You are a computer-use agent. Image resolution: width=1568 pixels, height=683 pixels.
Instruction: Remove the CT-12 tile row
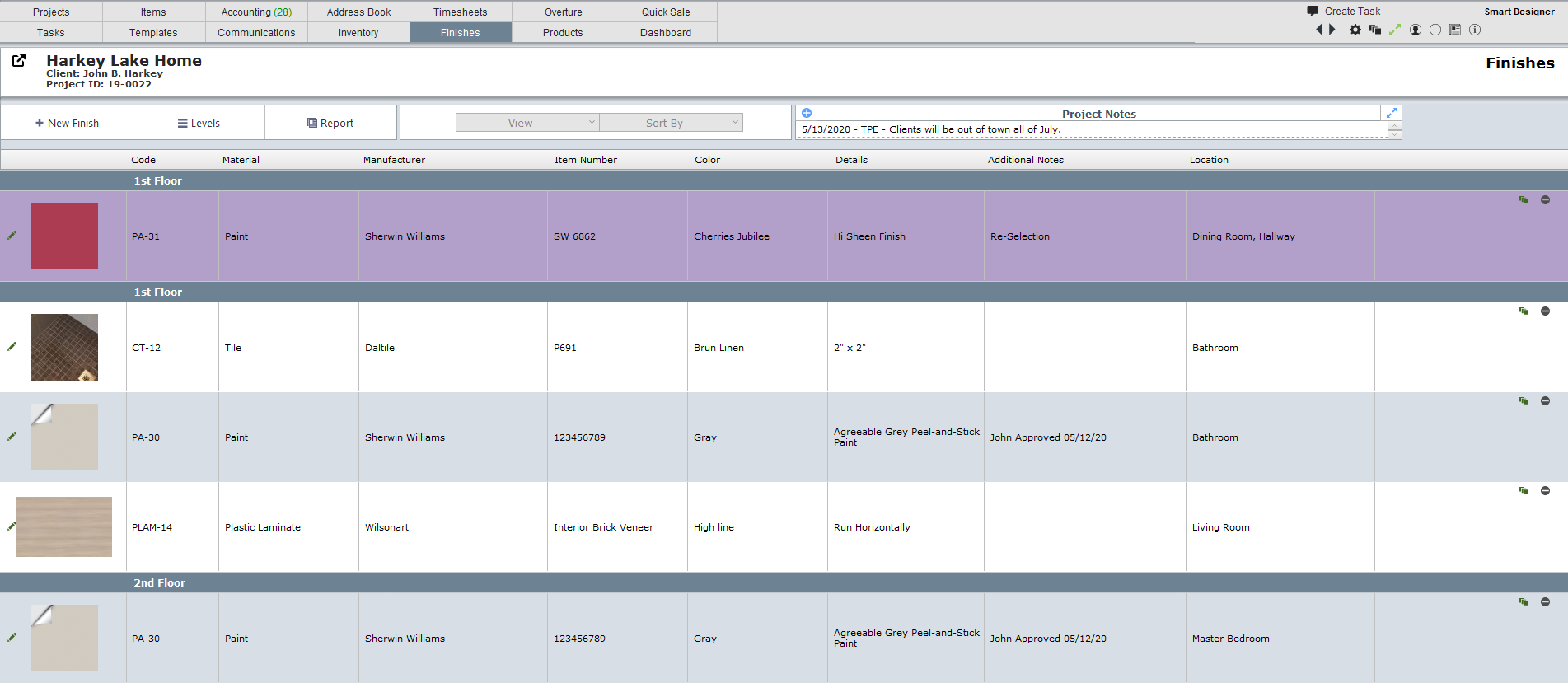(x=1545, y=311)
